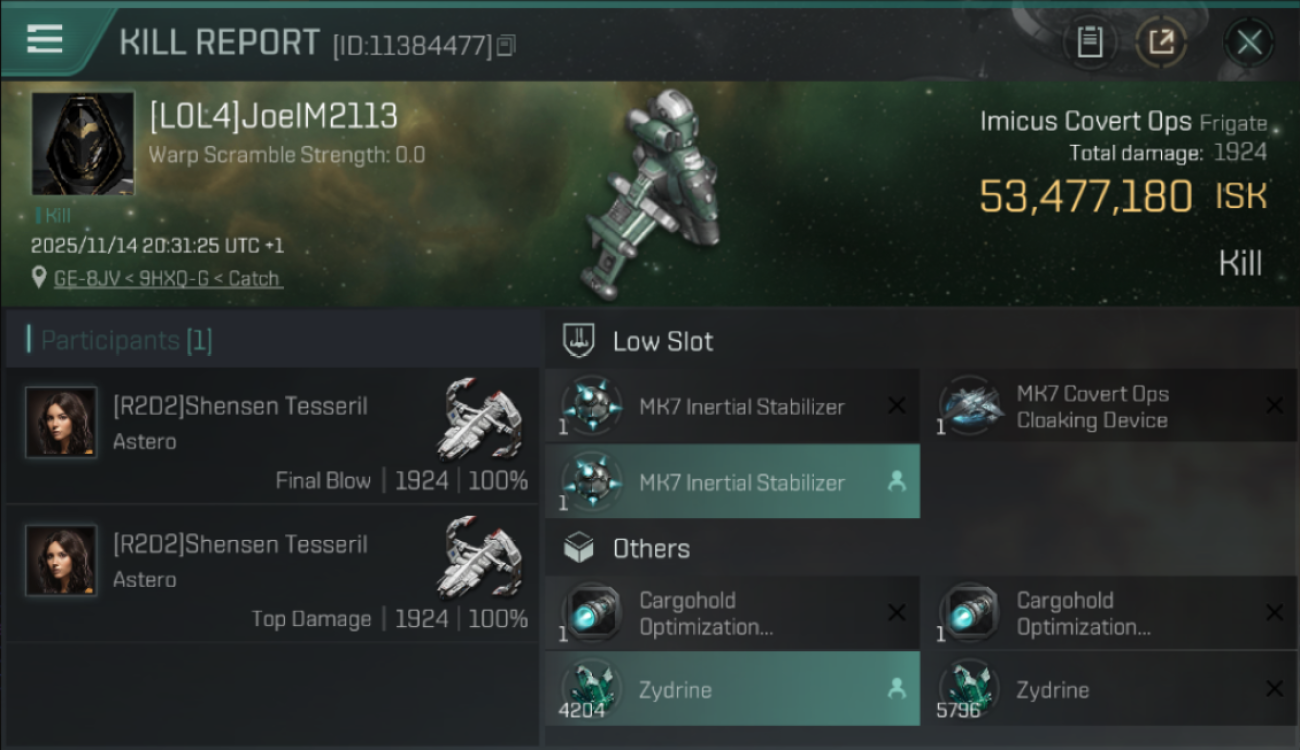The width and height of the screenshot is (1300, 750).
Task: Select the Top Damage participant row
Action: 272,574
